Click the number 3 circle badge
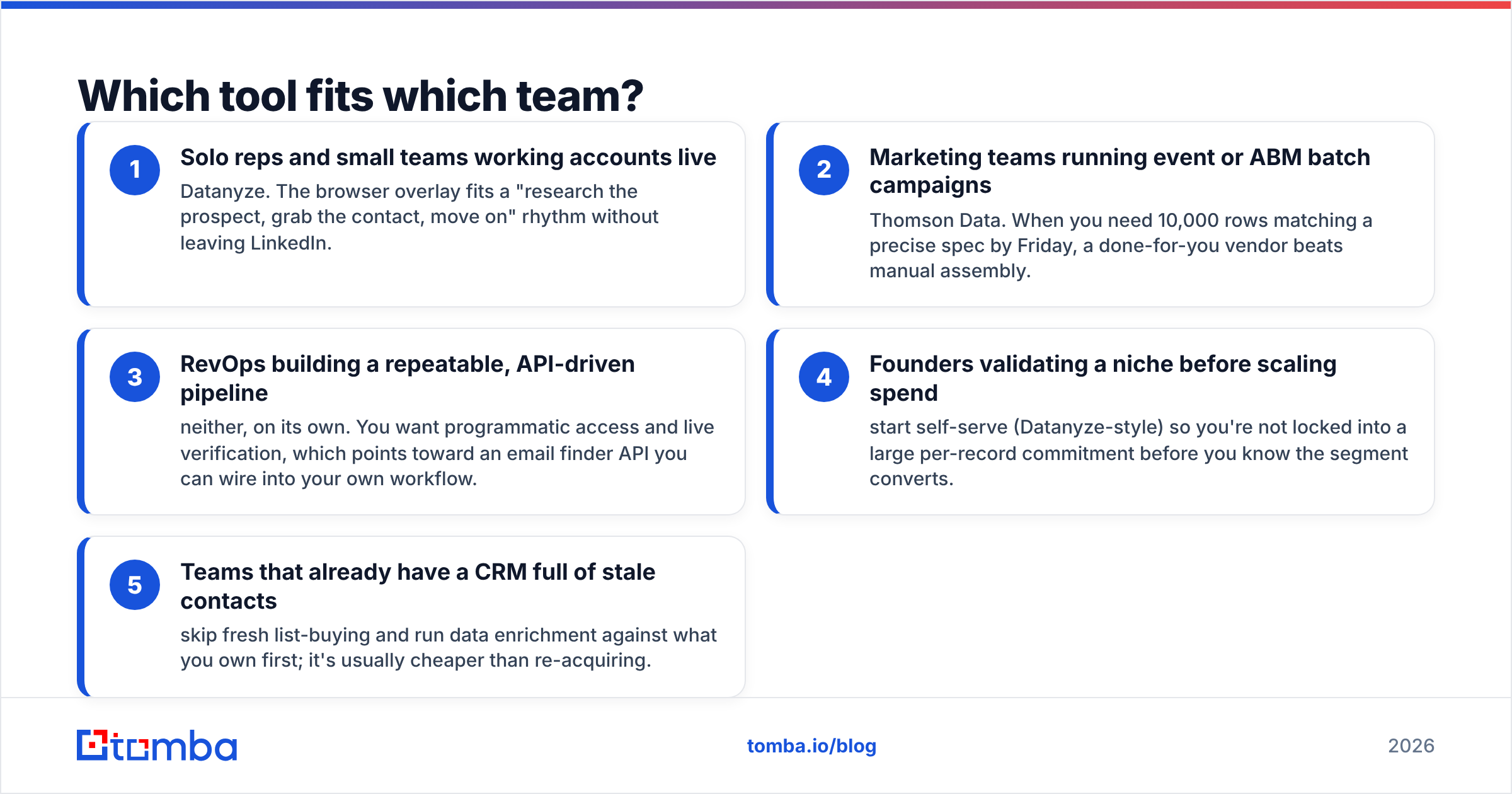This screenshot has height=794, width=1512. pyautogui.click(x=135, y=377)
